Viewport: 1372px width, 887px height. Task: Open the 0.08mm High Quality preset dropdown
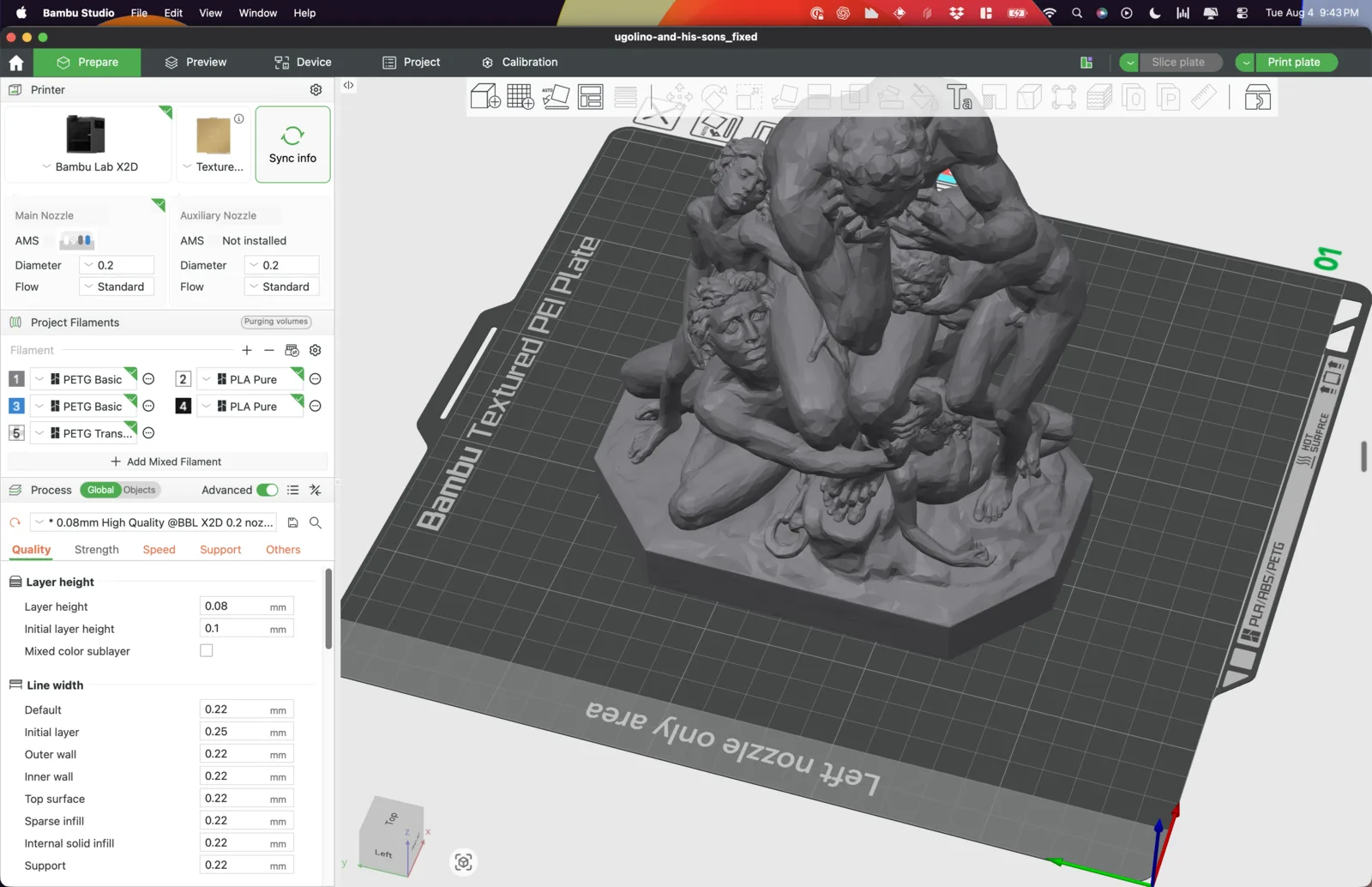(x=154, y=522)
